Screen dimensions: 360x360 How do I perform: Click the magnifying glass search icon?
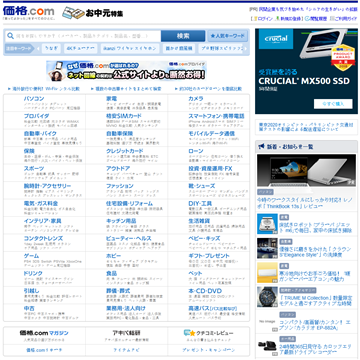[10, 36]
